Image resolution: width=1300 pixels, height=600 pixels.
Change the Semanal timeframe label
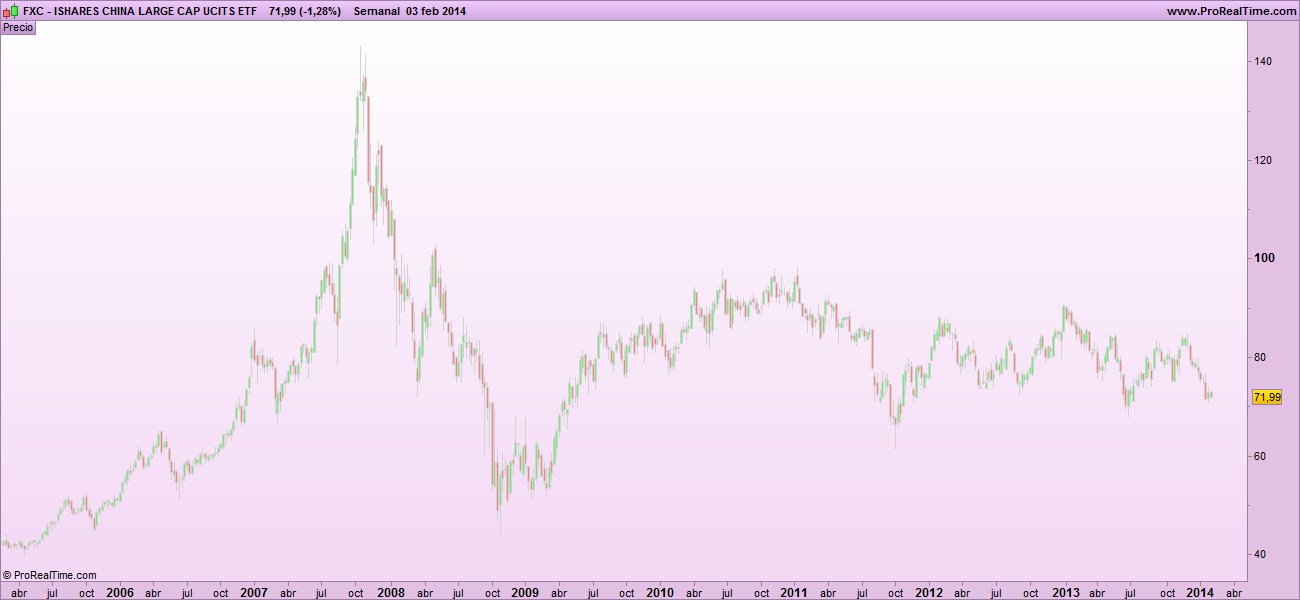tap(377, 11)
